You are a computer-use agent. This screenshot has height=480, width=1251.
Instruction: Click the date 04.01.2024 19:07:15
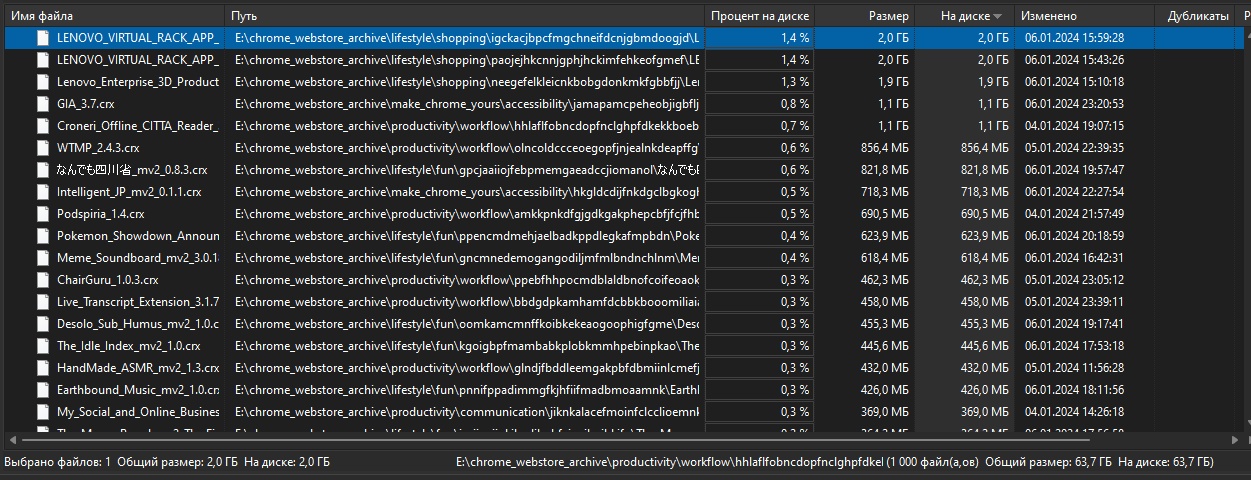click(1074, 126)
